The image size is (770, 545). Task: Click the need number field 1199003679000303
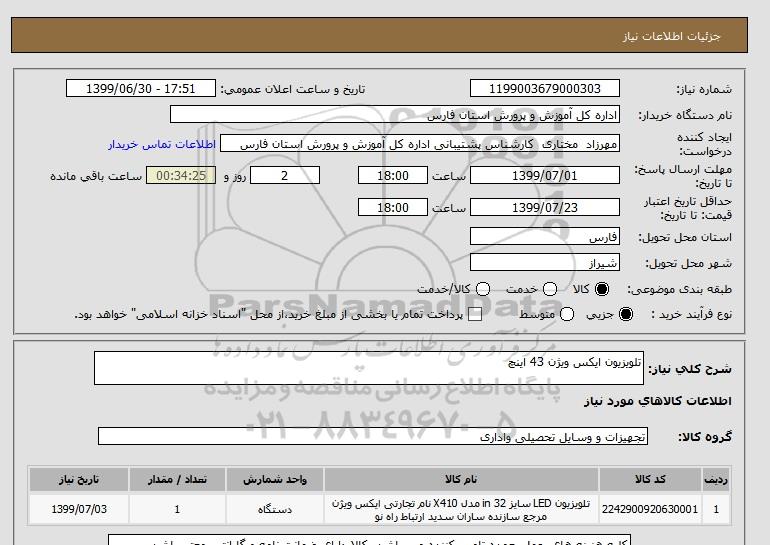pos(545,88)
